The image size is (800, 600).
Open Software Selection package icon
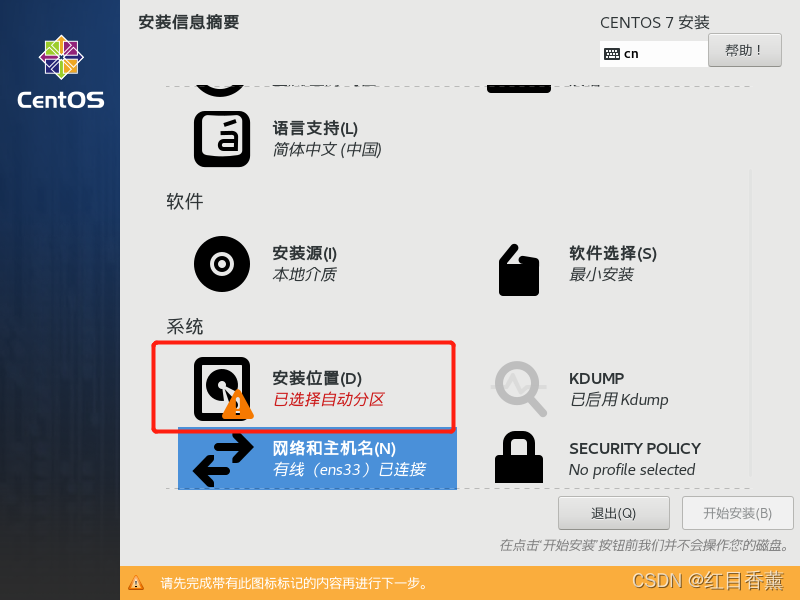pos(519,270)
